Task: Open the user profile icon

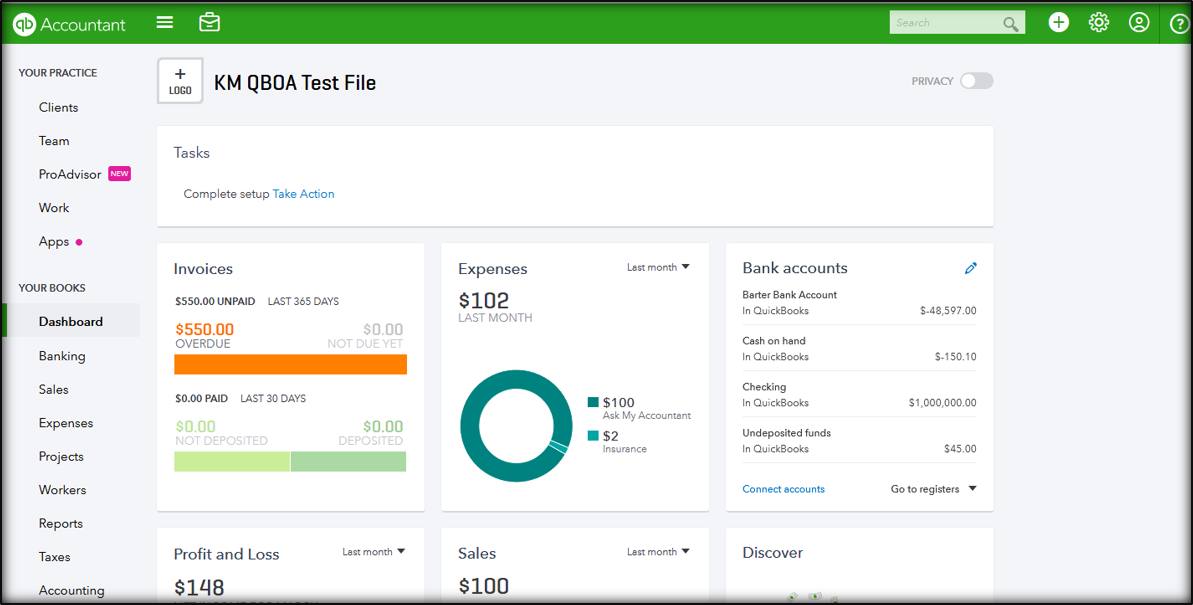Action: (1139, 23)
